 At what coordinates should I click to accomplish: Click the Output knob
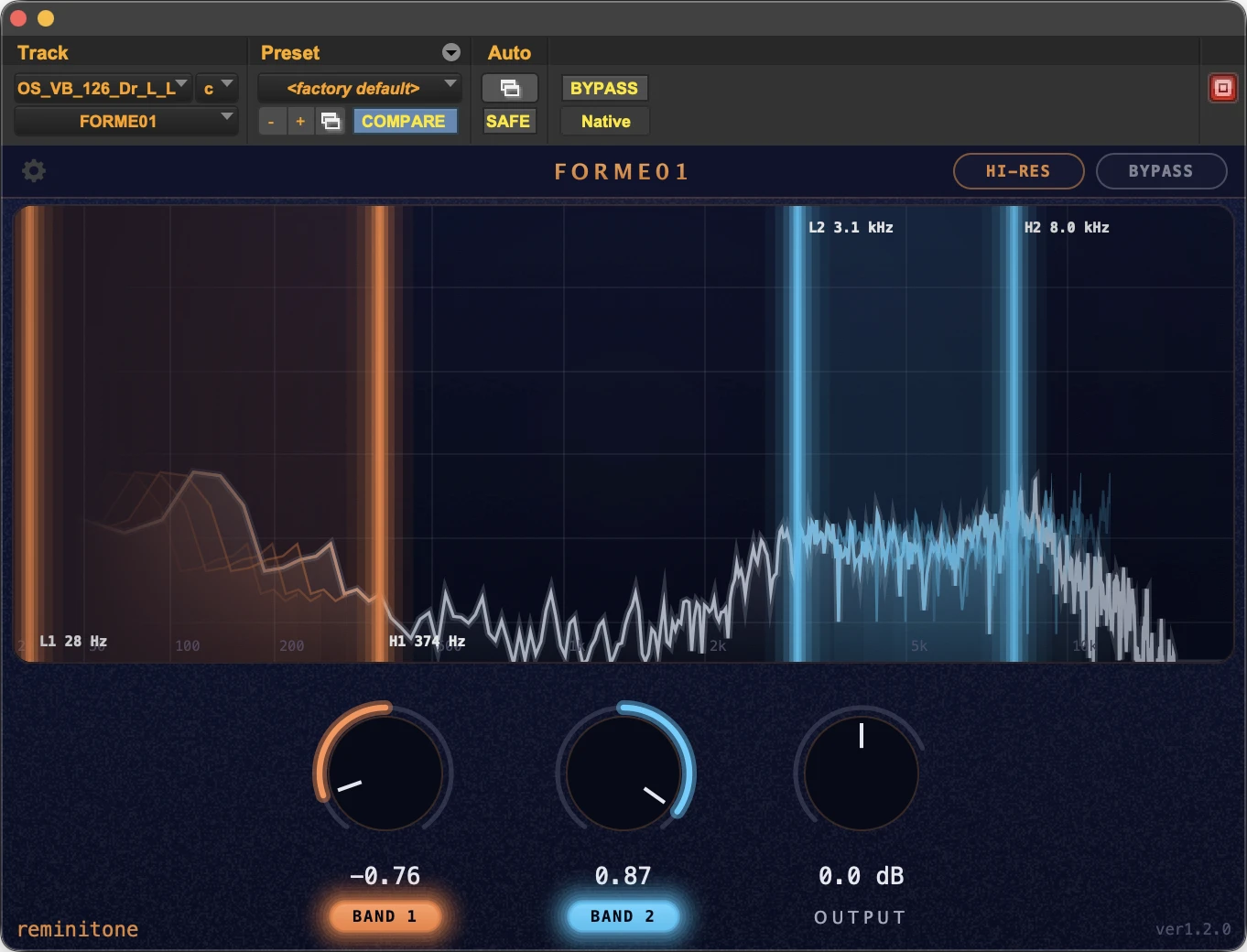861,773
